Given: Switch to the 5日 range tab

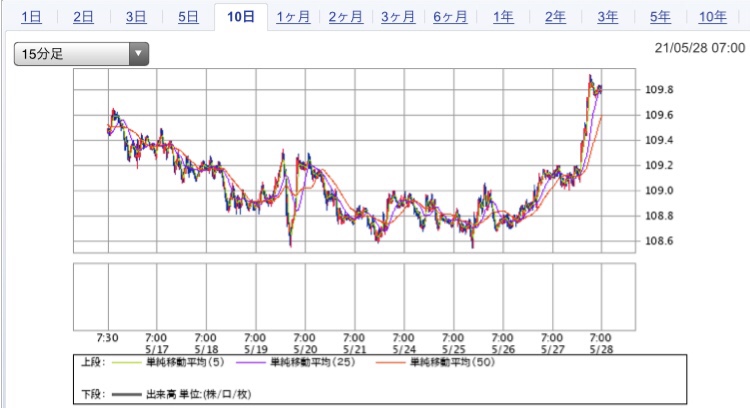Looking at the screenshot, I should click(x=188, y=17).
